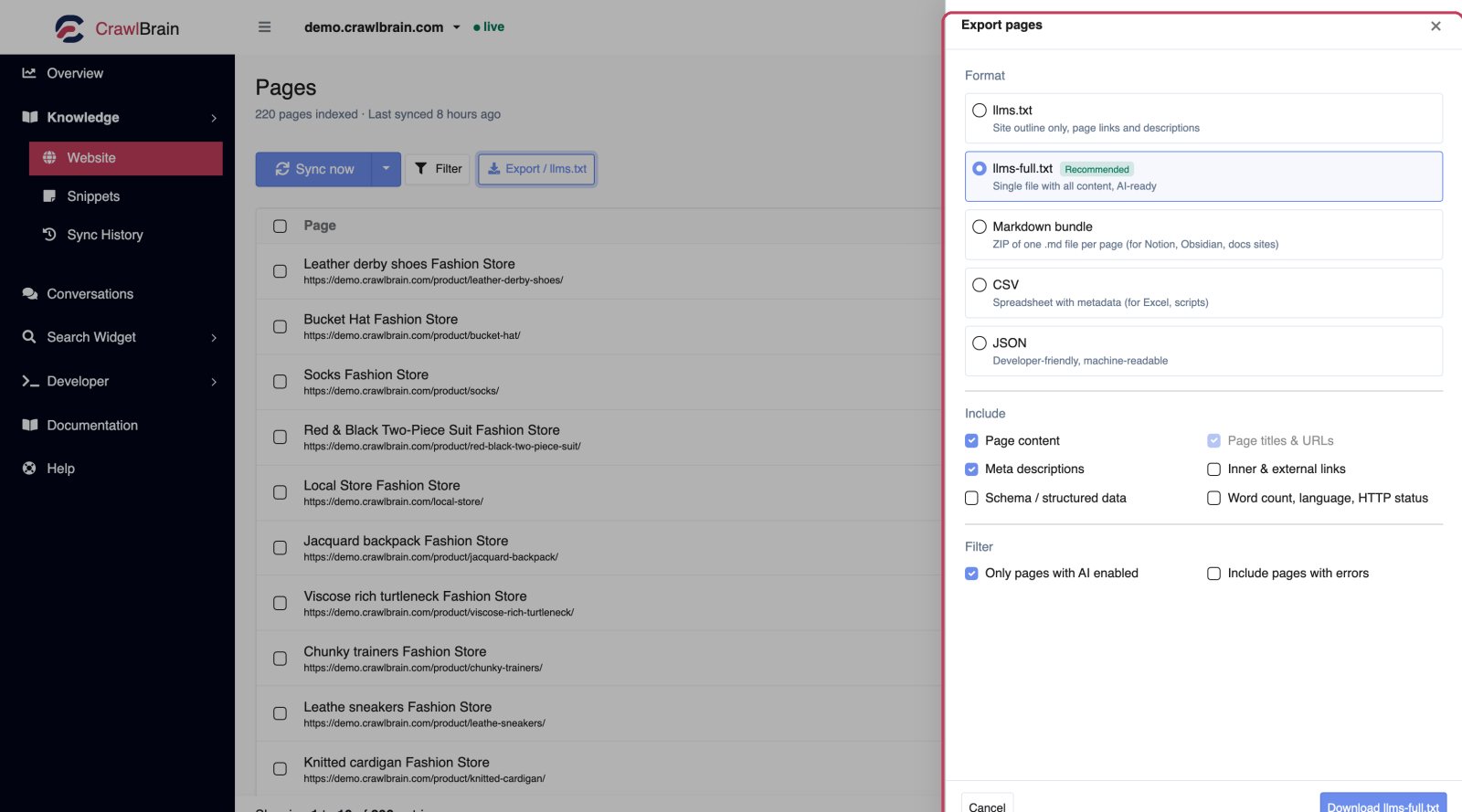The height and width of the screenshot is (812, 1462).
Task: Close the Export pages panel
Action: [1436, 26]
